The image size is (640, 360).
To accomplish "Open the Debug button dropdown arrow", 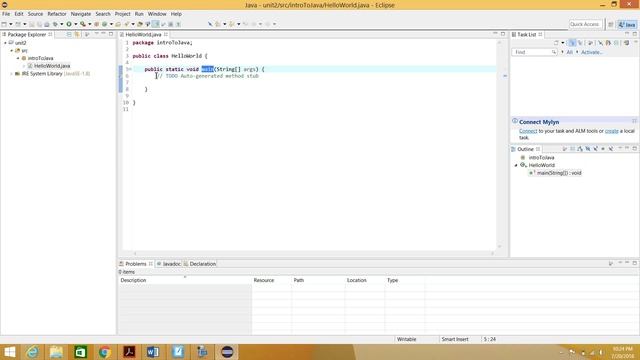I will point(62,24).
